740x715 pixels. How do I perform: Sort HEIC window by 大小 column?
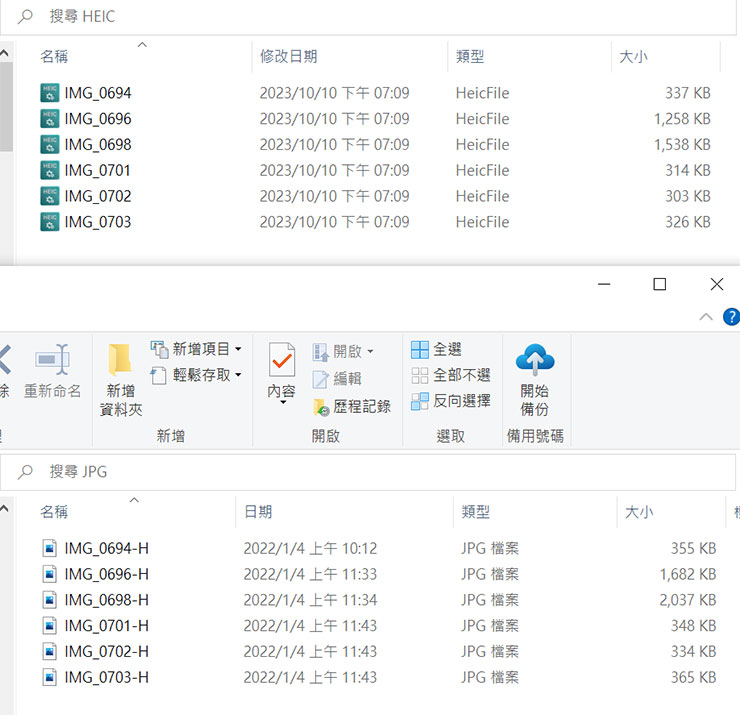[633, 57]
